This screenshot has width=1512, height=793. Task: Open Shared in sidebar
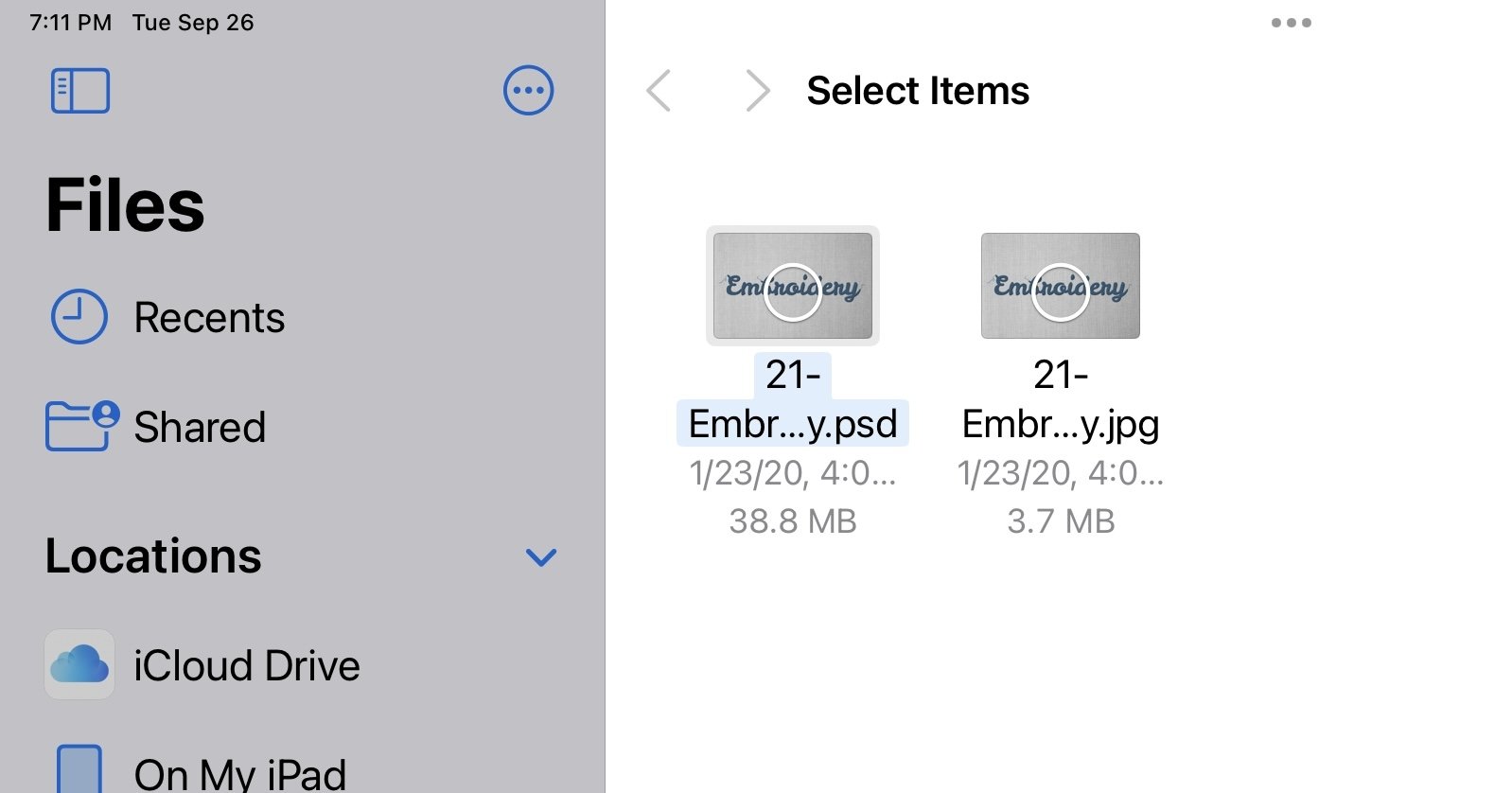point(200,427)
